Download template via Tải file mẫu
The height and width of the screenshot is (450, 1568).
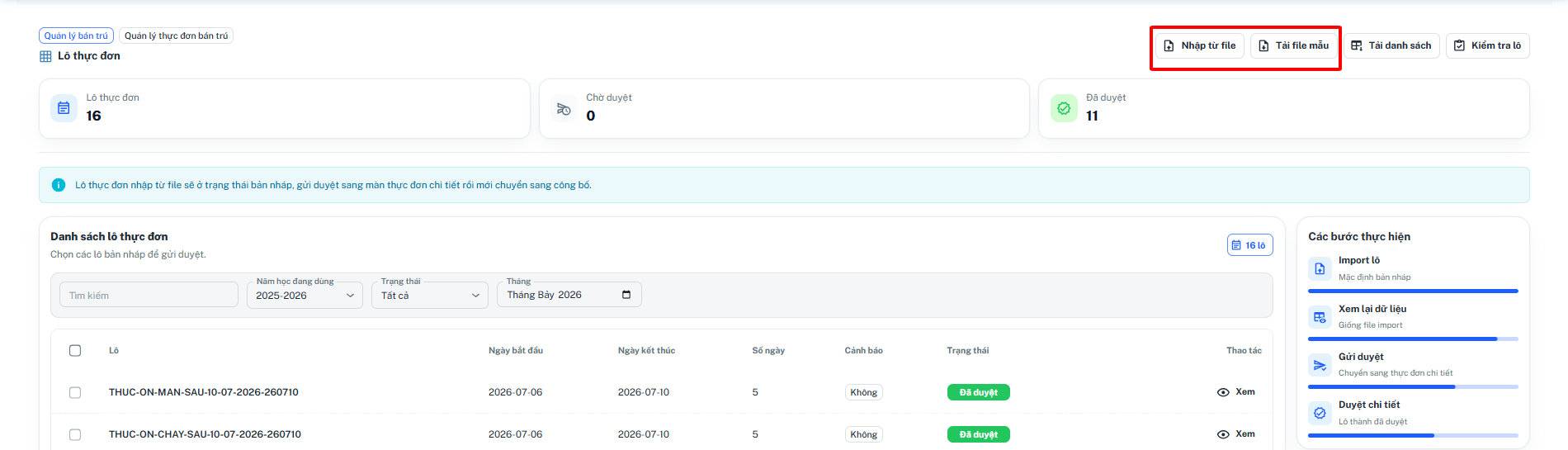point(1293,45)
